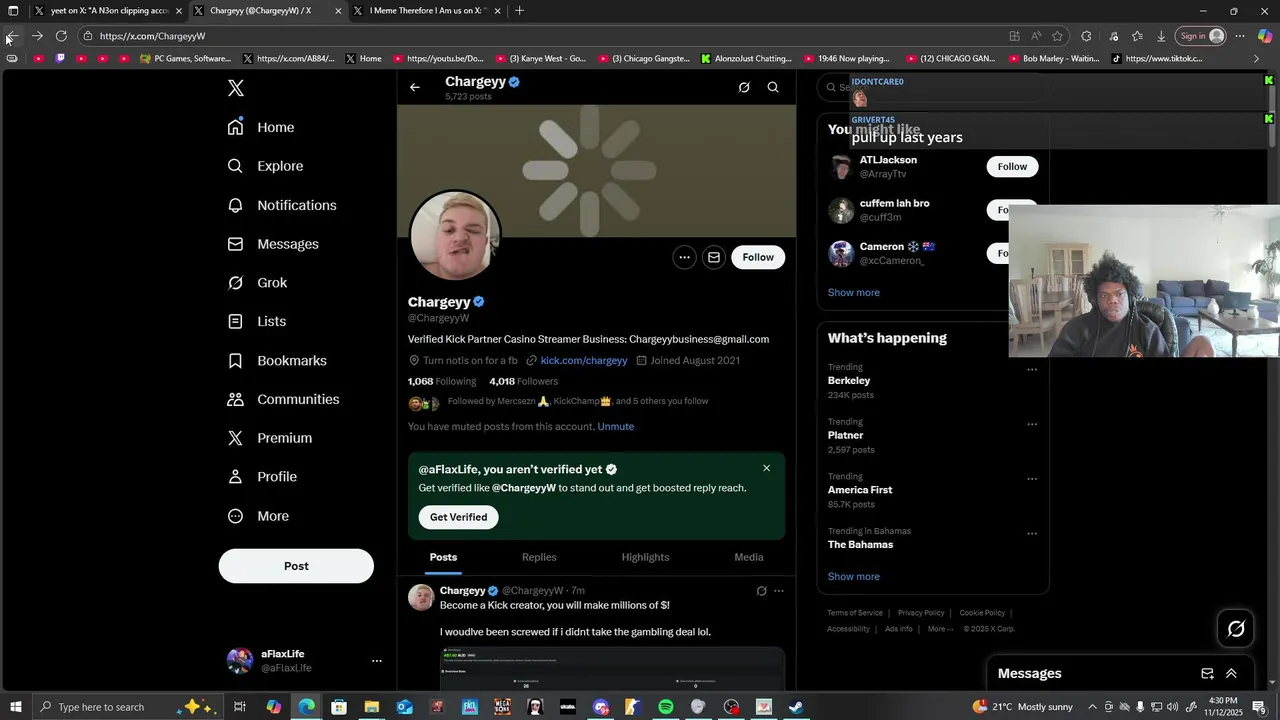Open options for Platner trend

tap(1032, 424)
